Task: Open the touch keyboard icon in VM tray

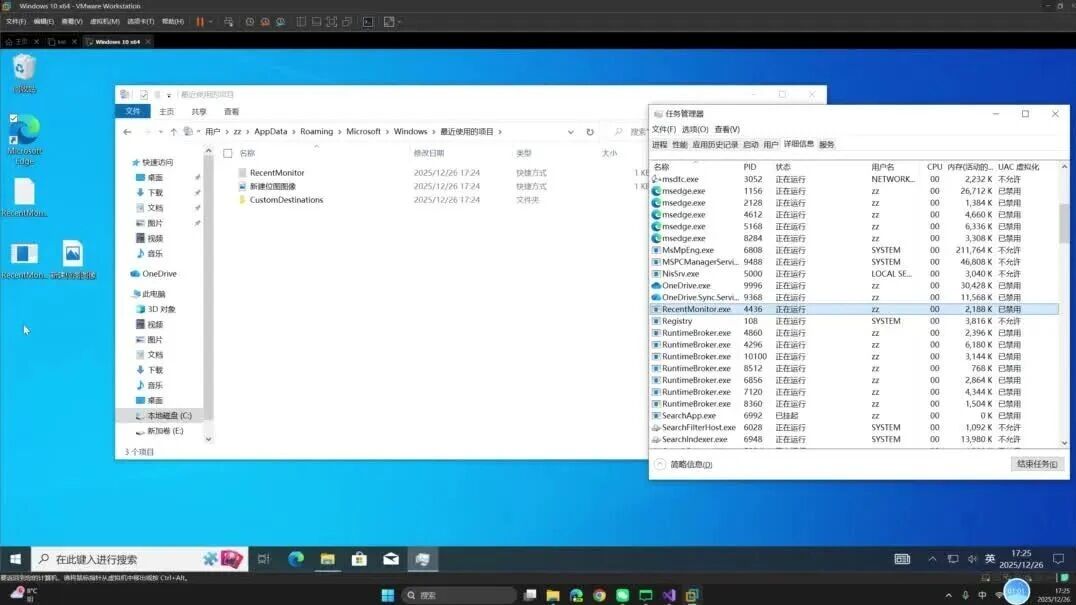Action: click(902, 559)
